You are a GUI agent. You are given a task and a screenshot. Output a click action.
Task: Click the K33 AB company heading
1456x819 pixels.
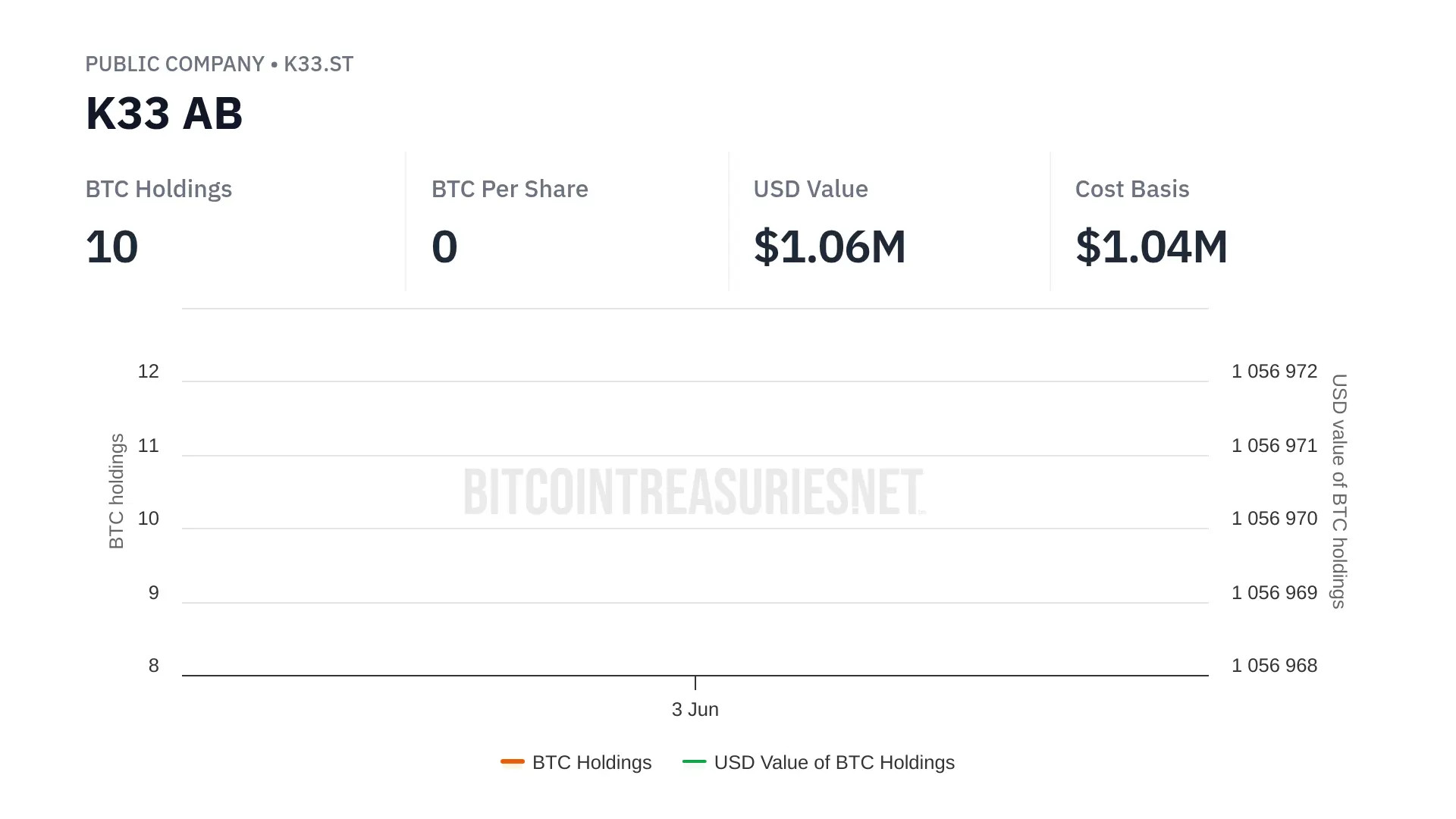(x=164, y=114)
